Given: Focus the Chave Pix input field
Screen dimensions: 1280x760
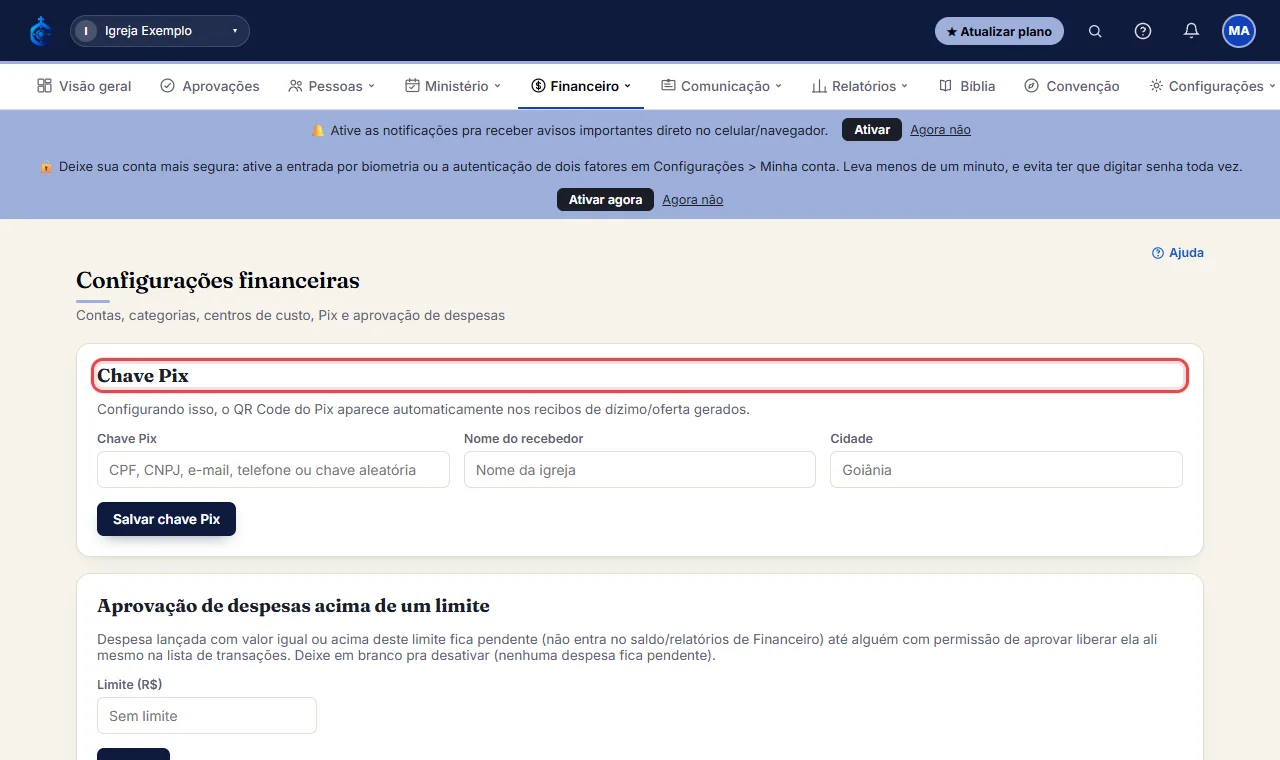Looking at the screenshot, I should 273,470.
